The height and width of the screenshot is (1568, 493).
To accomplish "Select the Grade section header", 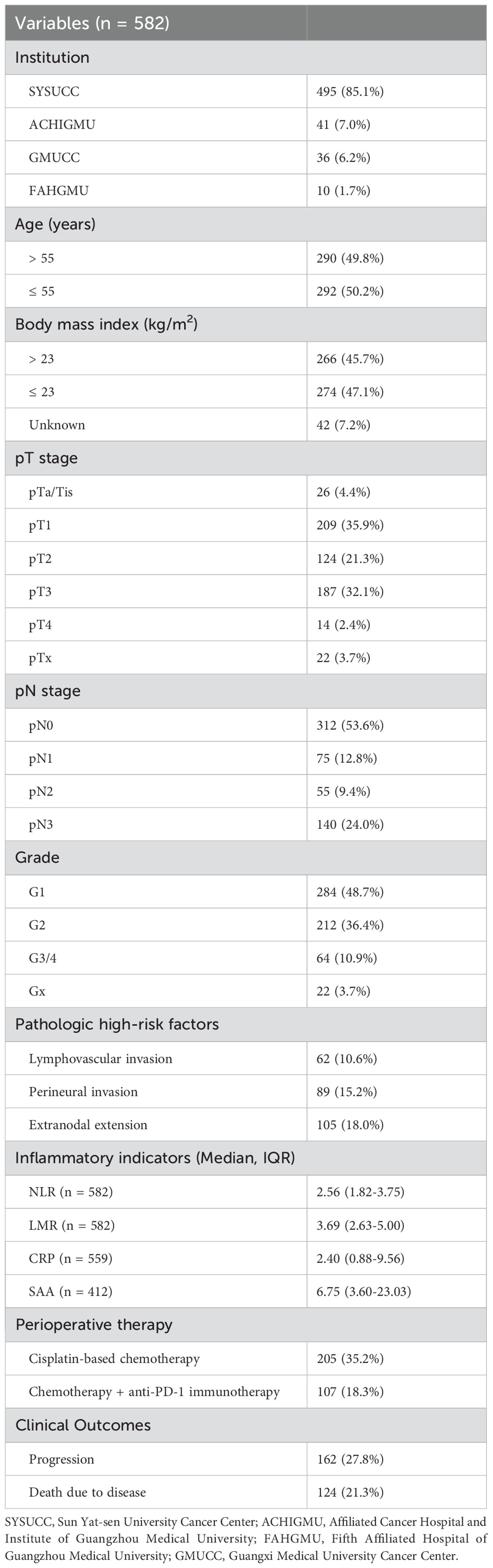I will (37, 858).
